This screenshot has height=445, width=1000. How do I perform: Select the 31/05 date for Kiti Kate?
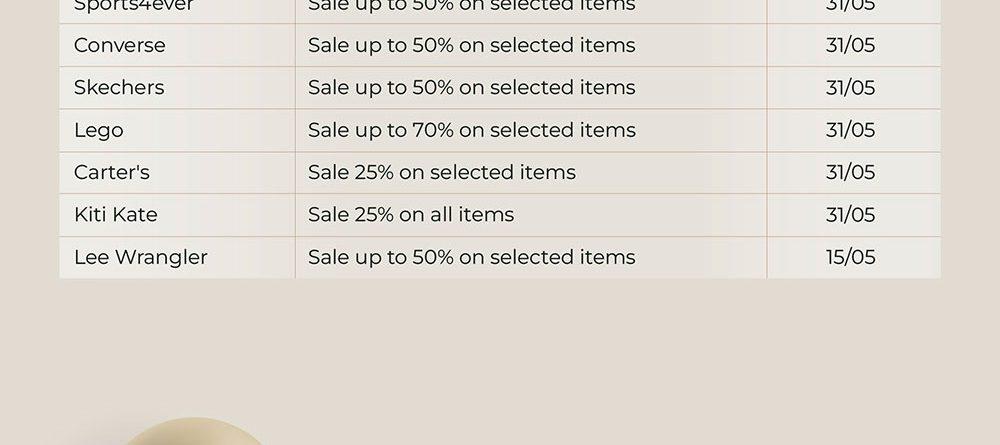pyautogui.click(x=850, y=214)
